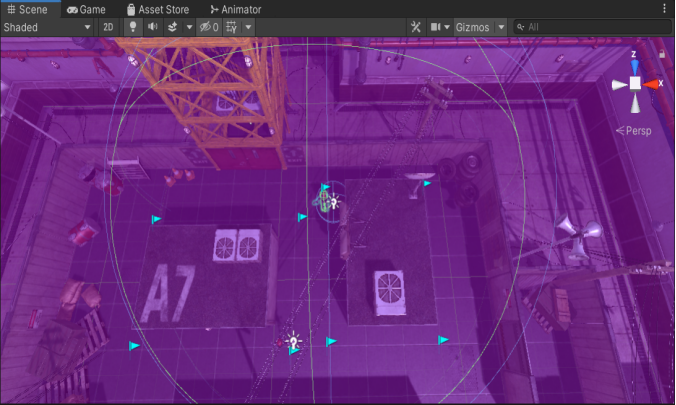Expand the Gizmos dropdown arrow

click(x=501, y=27)
